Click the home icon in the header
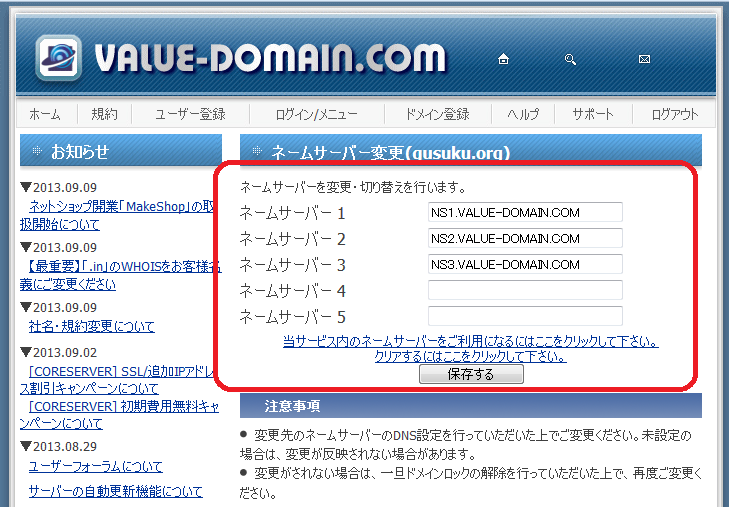Screen dimensions: 729x507 pyautogui.click(x=503, y=59)
